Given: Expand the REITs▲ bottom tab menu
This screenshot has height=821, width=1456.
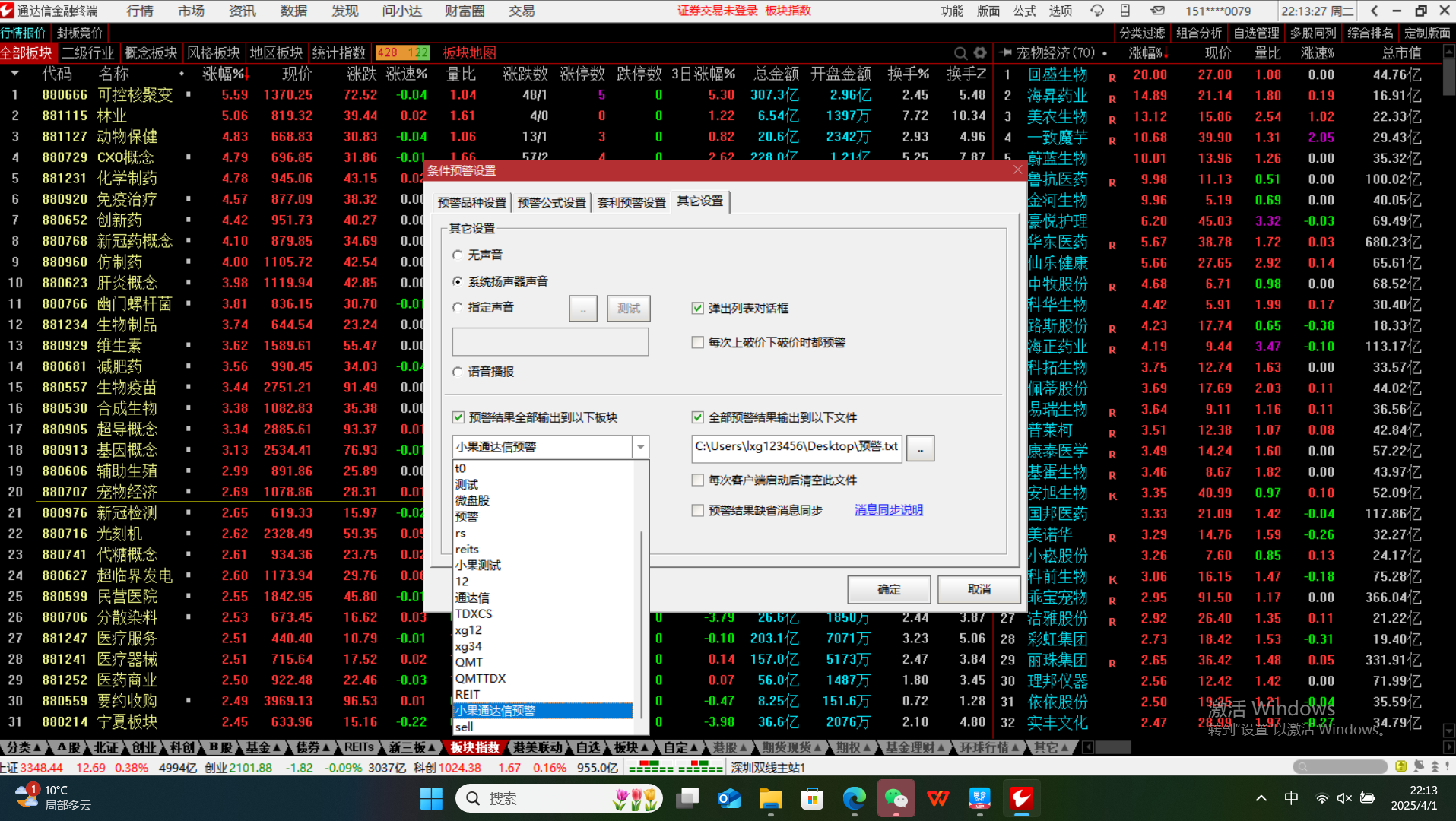Looking at the screenshot, I should (x=359, y=747).
